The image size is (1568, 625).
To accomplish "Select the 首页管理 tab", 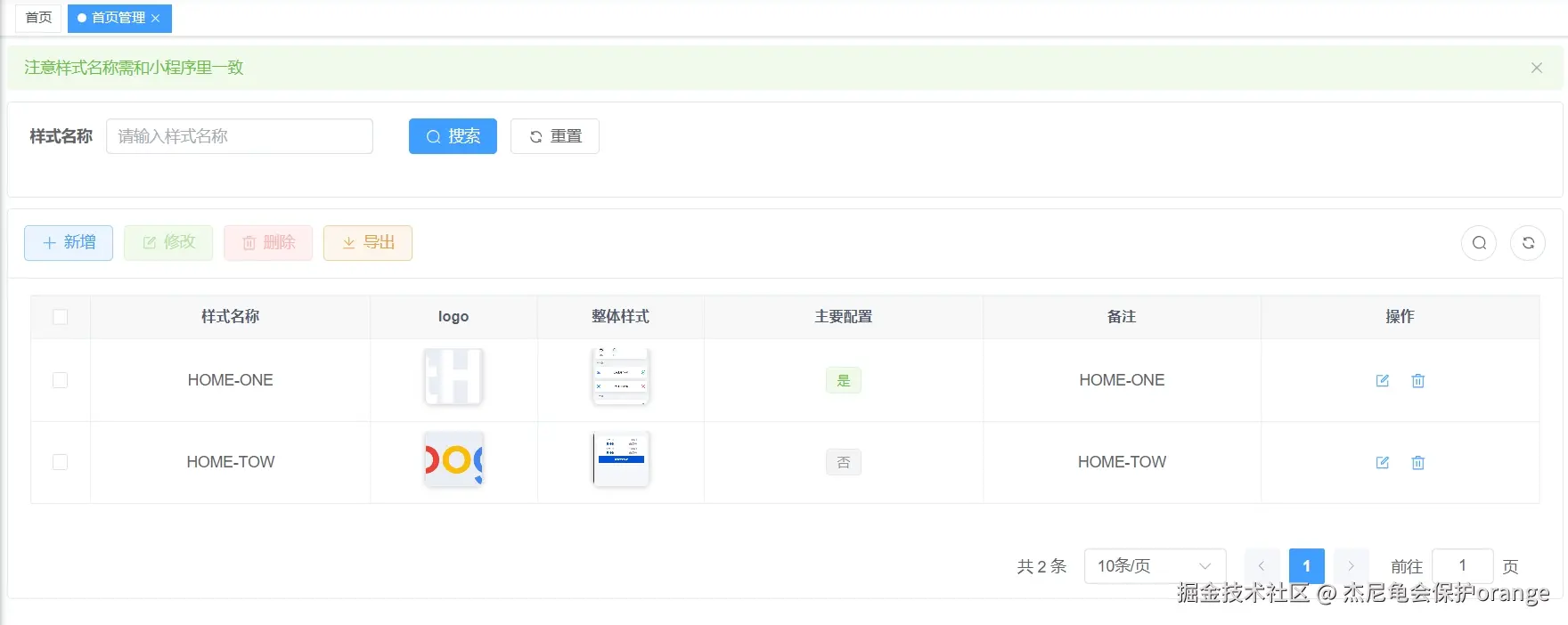I will tap(118, 18).
